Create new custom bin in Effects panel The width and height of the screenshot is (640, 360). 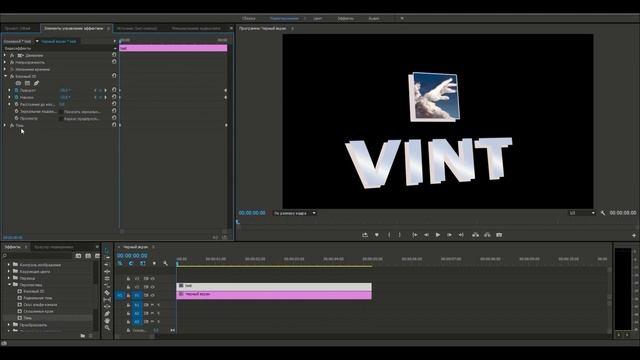(83, 336)
